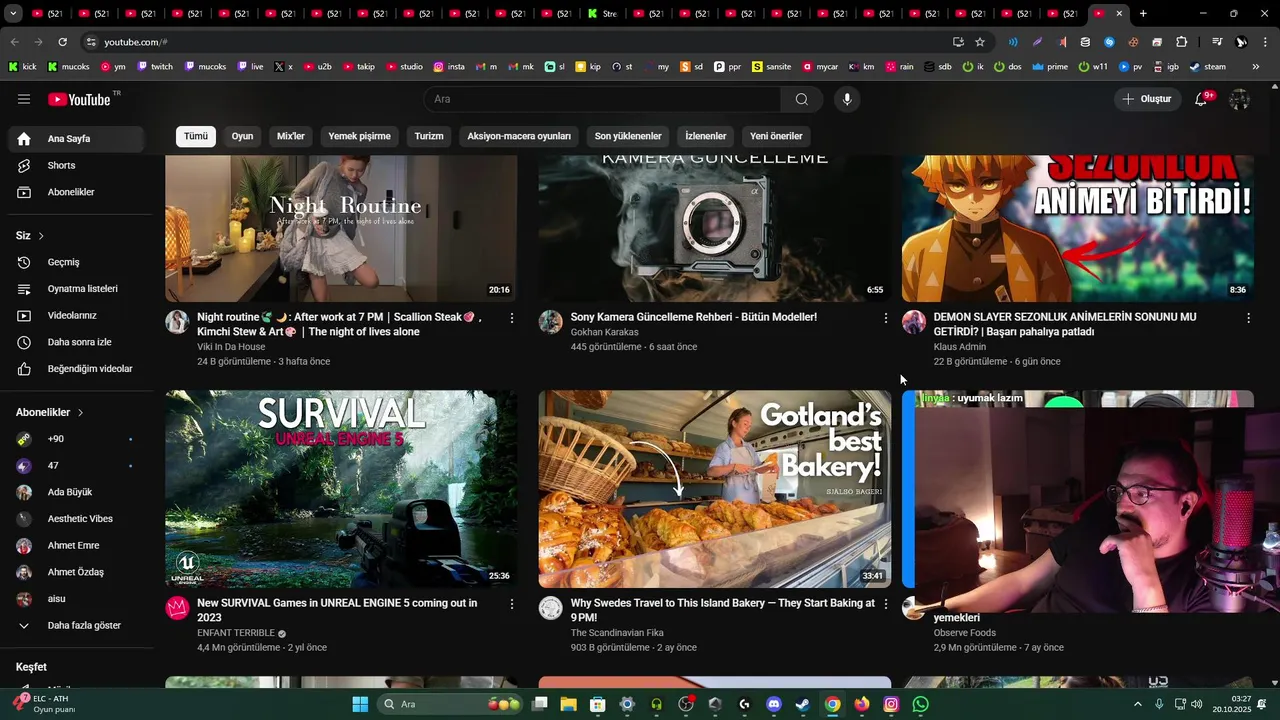This screenshot has height=720, width=1280.
Task: Open Discord from the taskbar
Action: [x=773, y=704]
